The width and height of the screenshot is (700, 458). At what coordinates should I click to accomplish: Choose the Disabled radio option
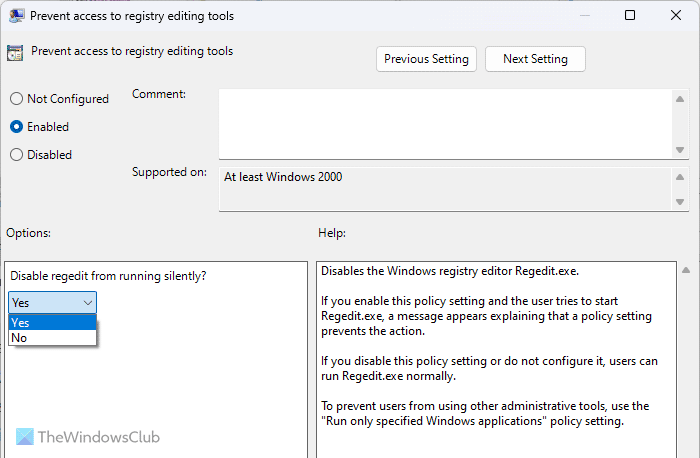(x=16, y=155)
